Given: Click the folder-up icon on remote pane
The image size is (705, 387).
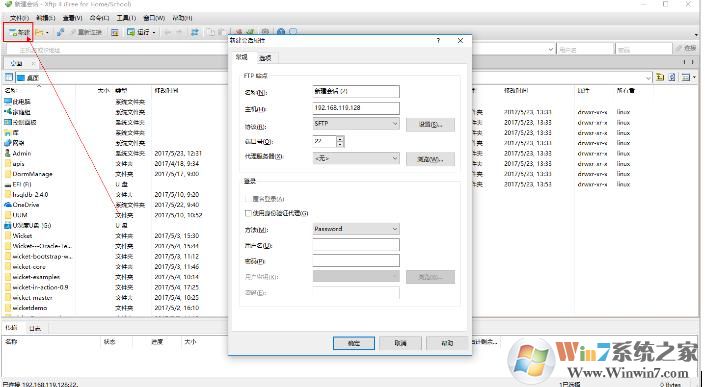Looking at the screenshot, I should coord(660,77).
